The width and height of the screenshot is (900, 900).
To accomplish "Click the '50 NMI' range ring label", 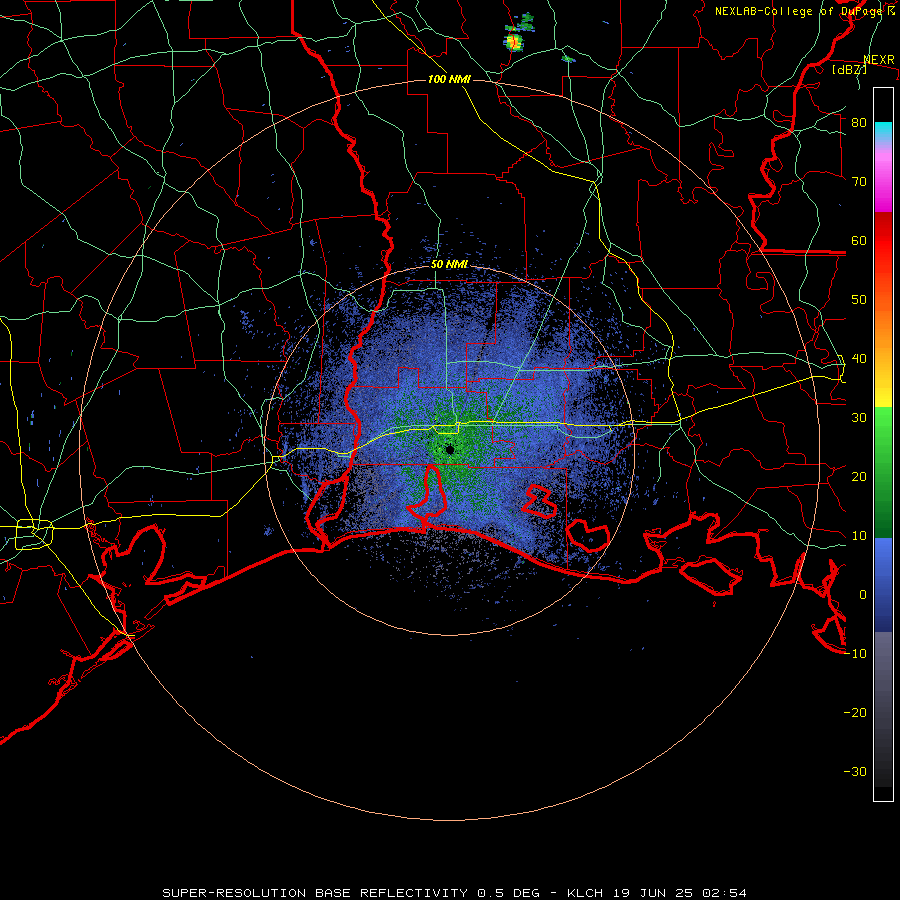I will (449, 265).
